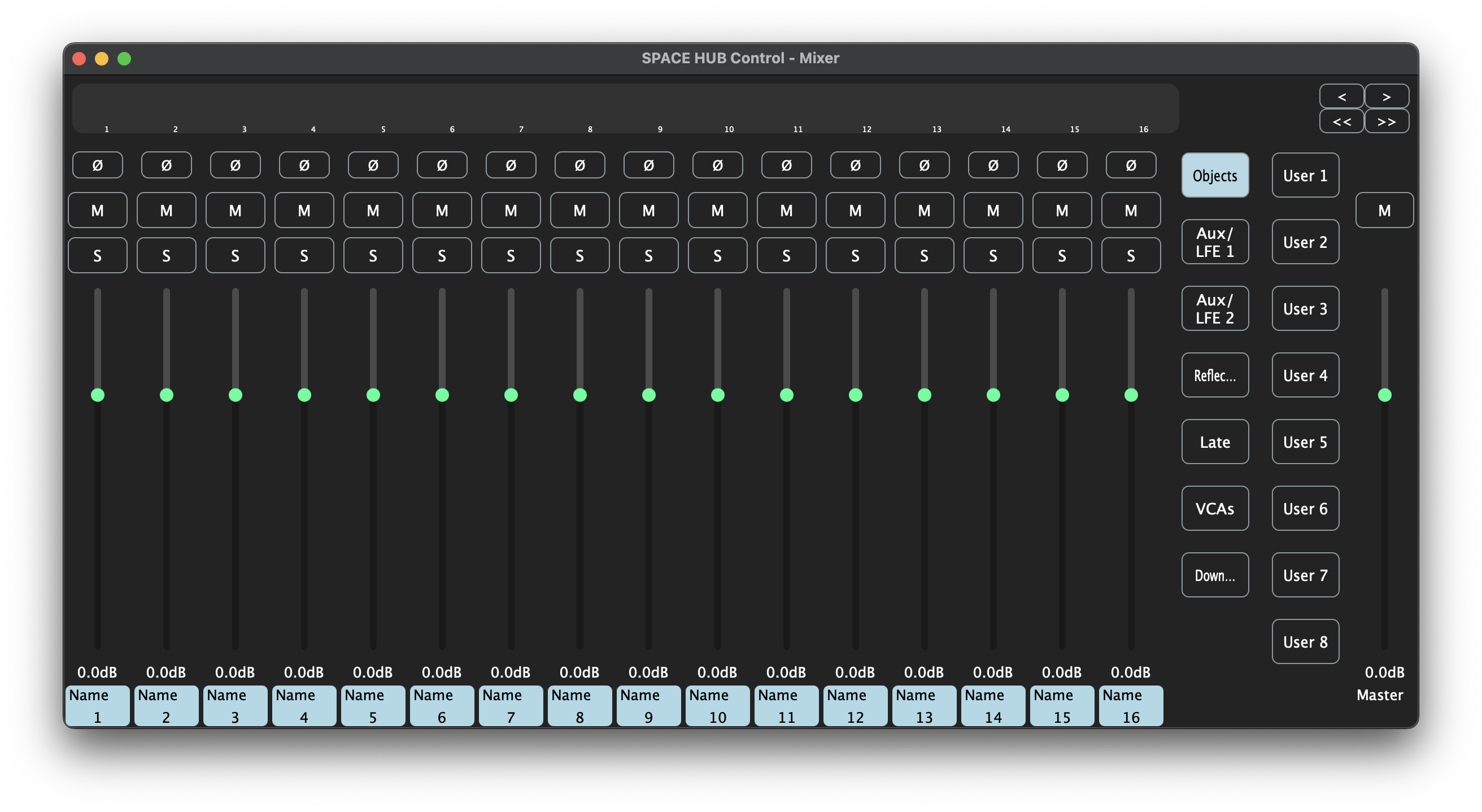
Task: Select the User 8 layer button
Action: 1305,641
